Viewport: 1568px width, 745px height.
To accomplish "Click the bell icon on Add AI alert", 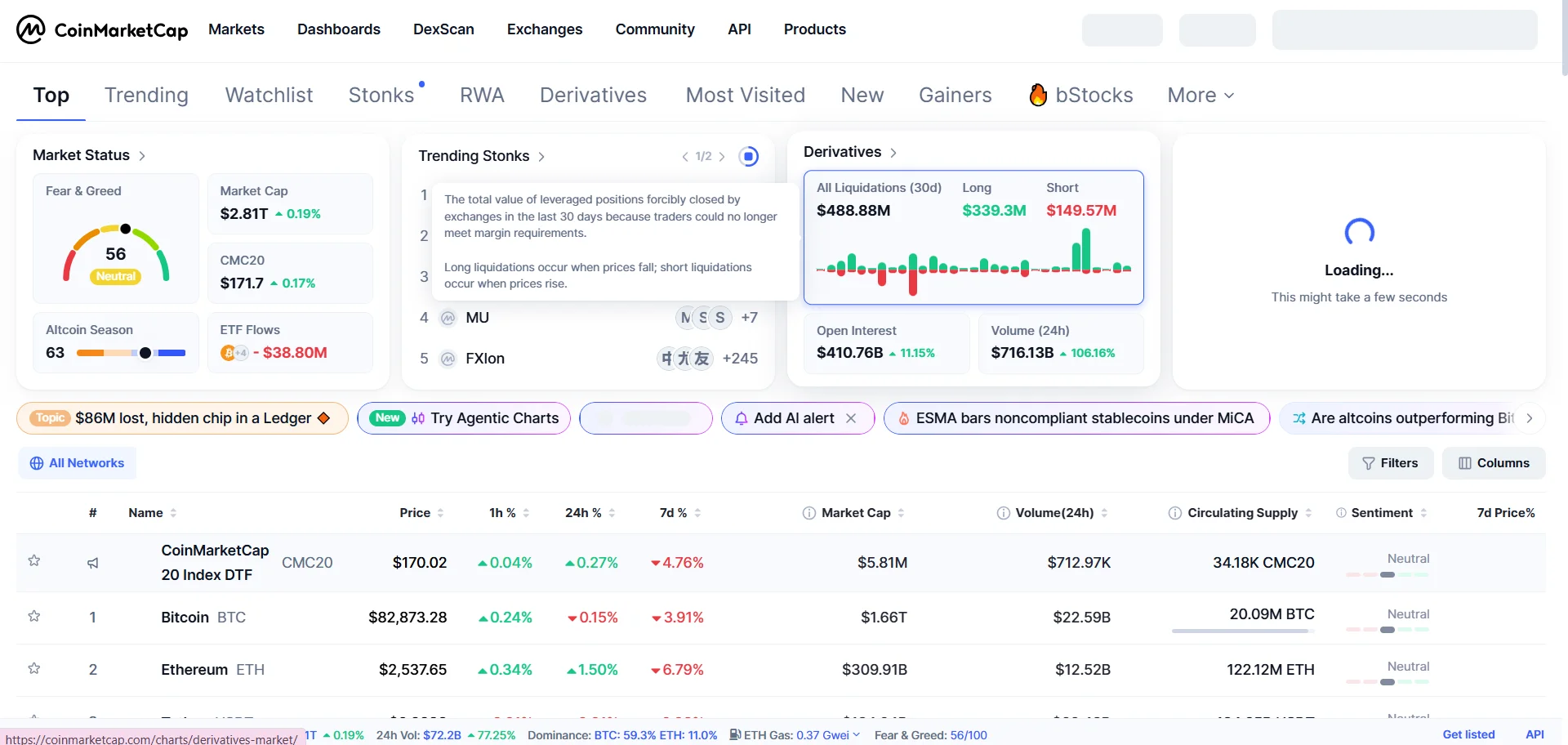I will coord(742,418).
